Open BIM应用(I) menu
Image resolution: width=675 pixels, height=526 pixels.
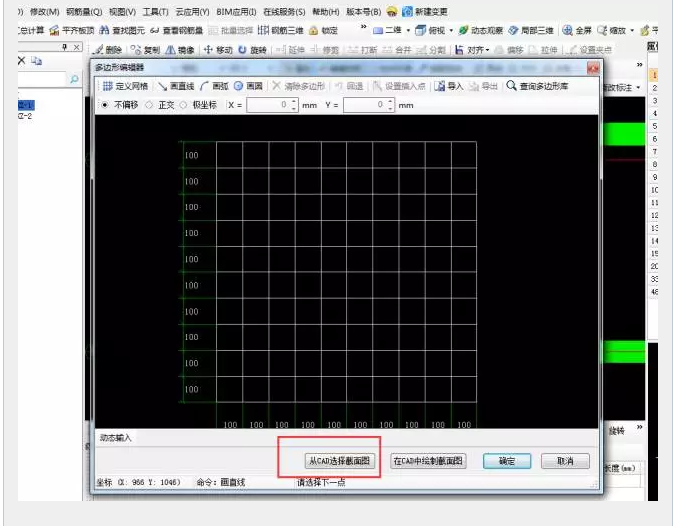236,12
